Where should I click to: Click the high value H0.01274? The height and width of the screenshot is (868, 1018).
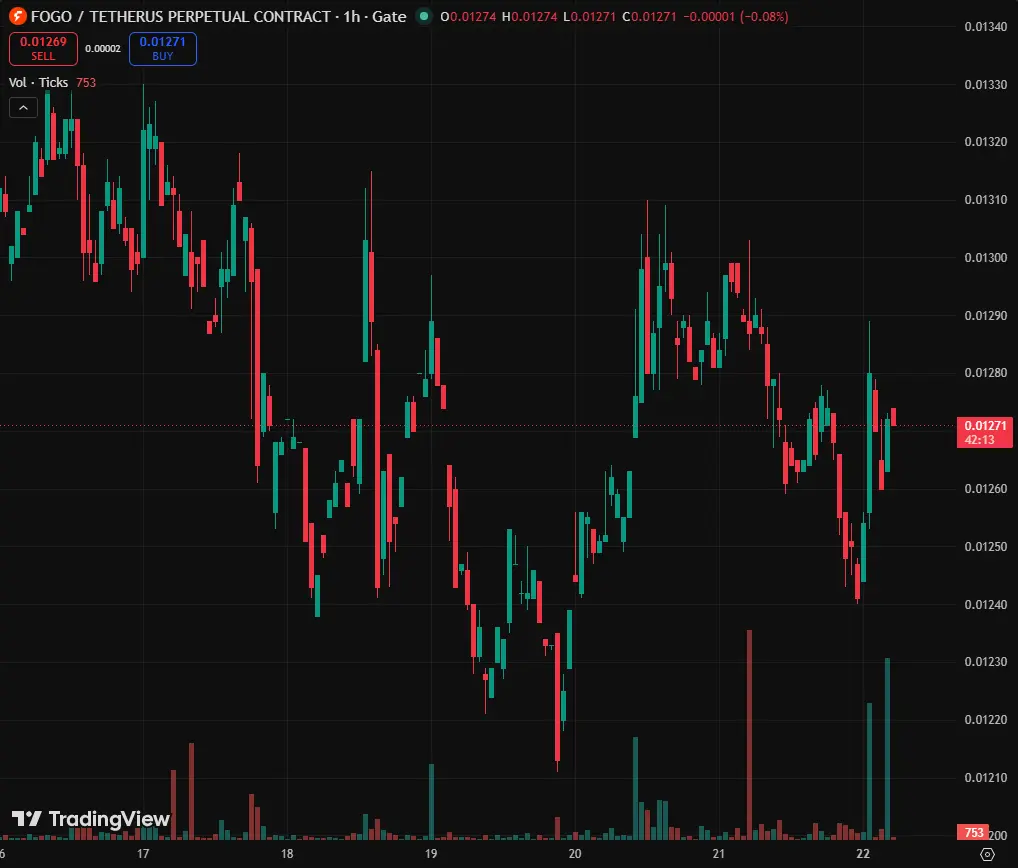pos(529,16)
